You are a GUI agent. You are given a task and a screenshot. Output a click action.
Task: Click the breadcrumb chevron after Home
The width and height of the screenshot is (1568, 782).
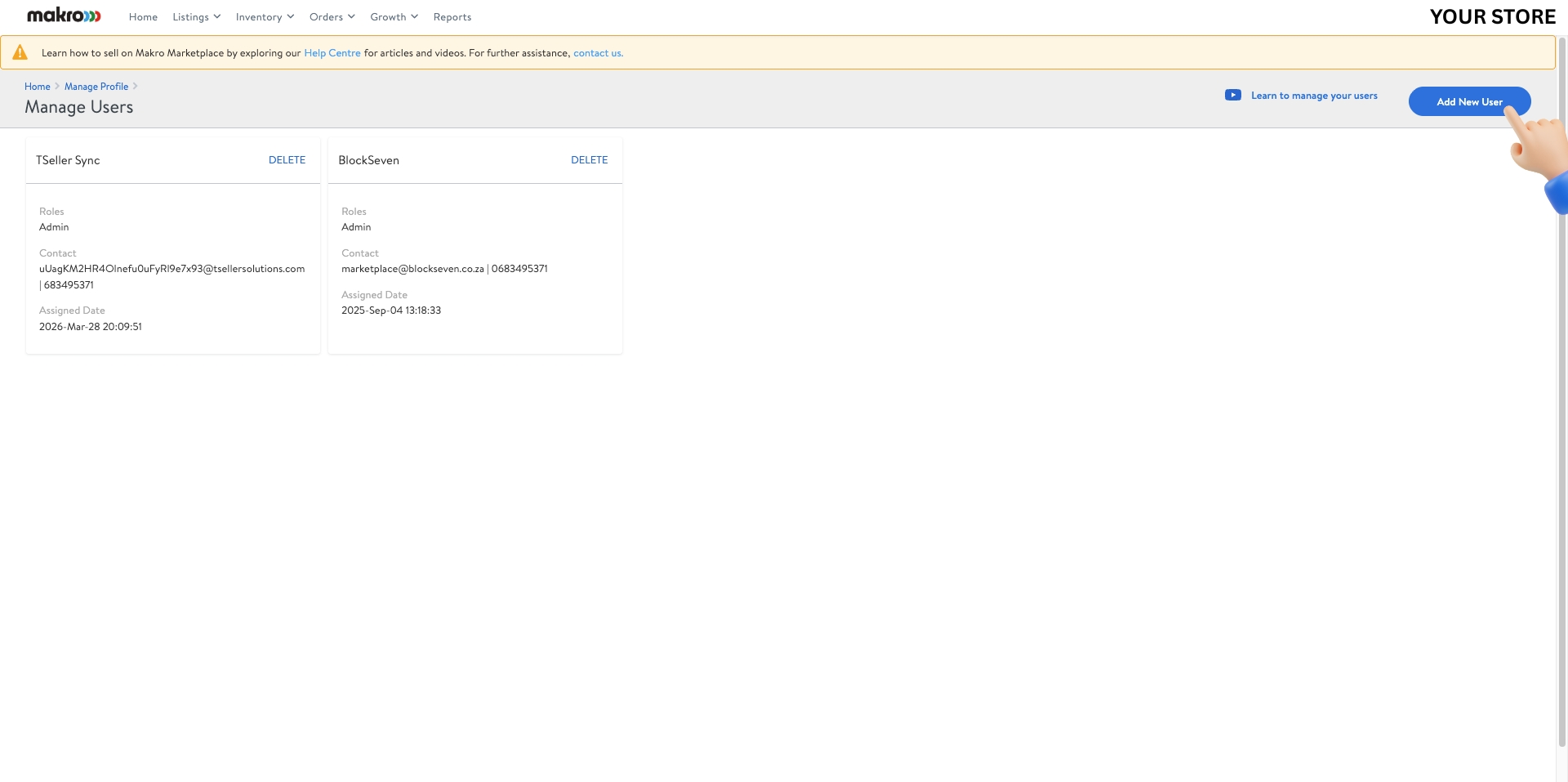(x=57, y=86)
